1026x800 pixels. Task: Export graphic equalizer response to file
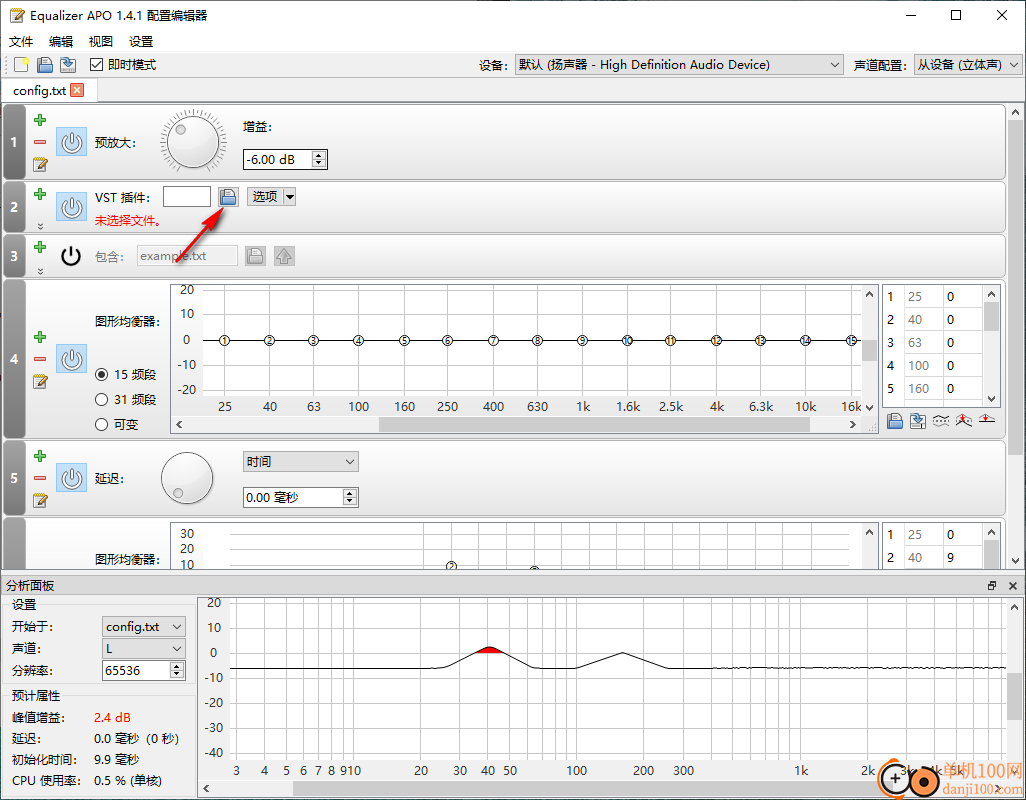point(918,421)
